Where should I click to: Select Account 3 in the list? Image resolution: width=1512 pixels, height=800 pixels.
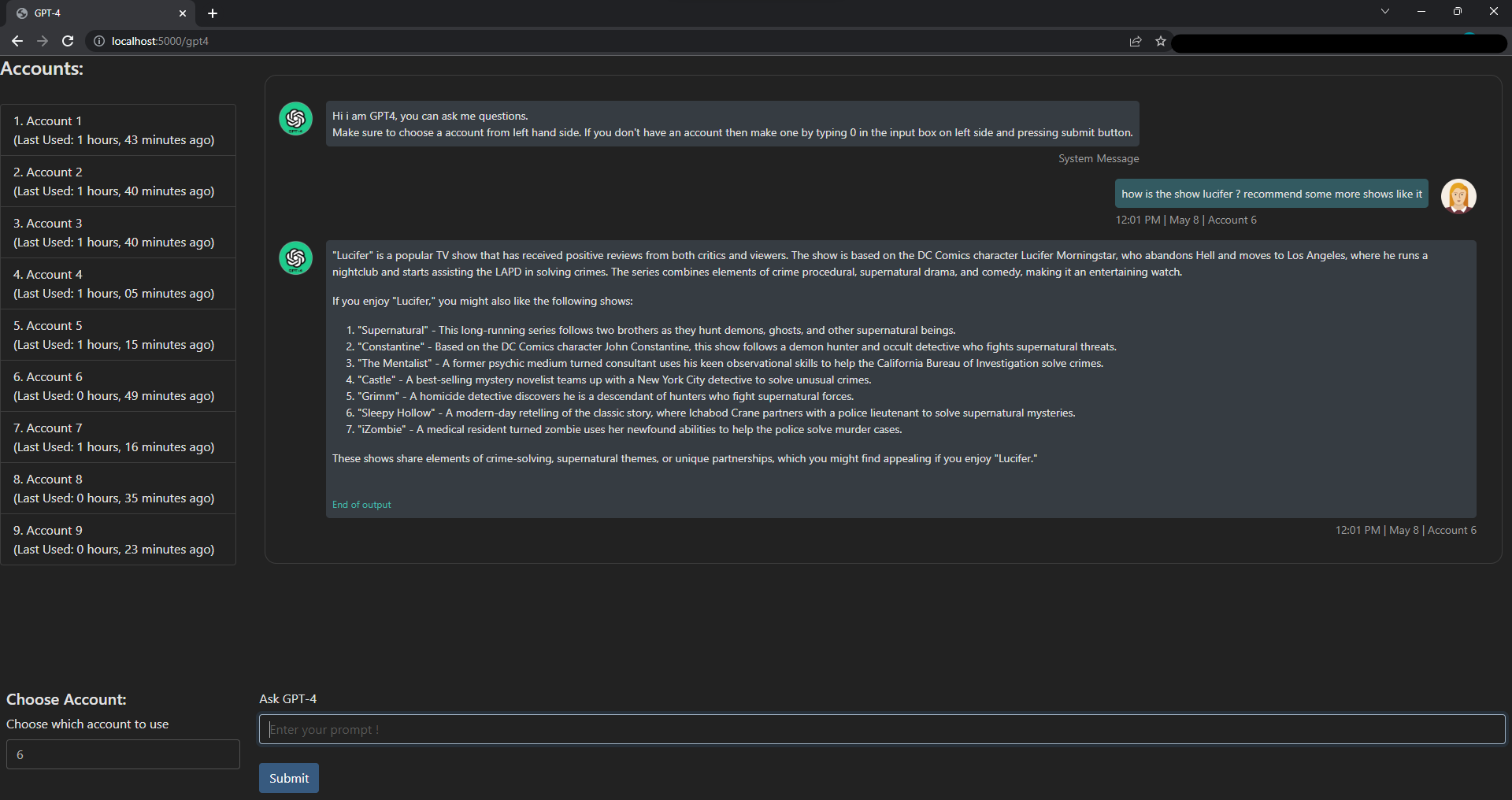(118, 232)
